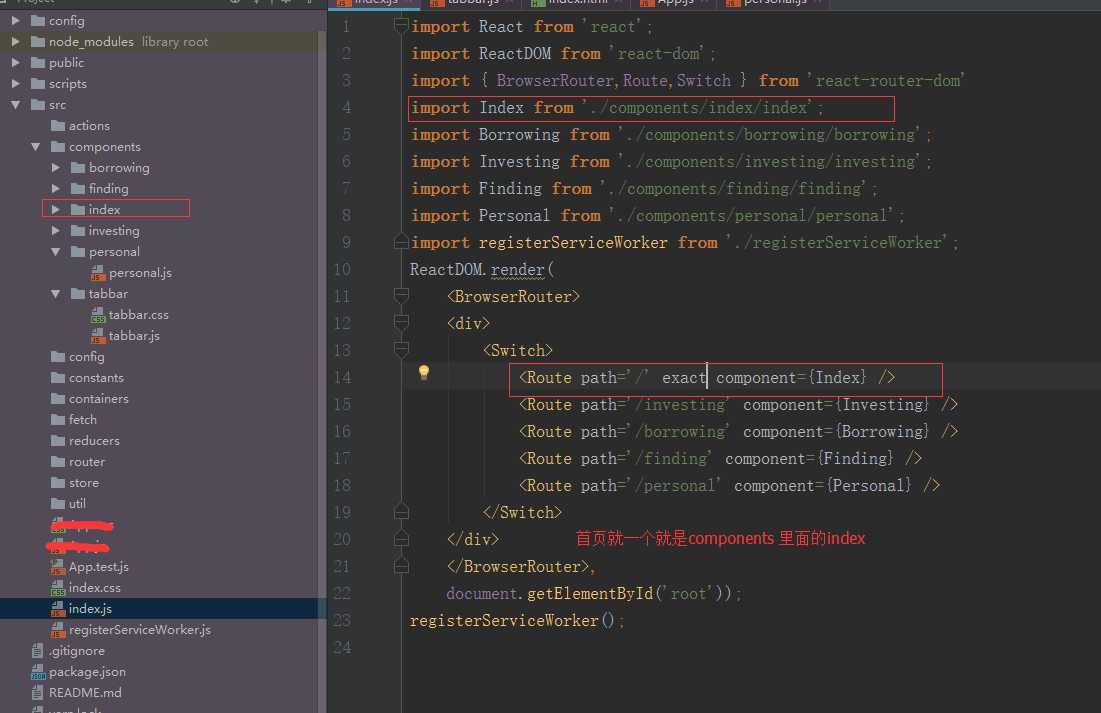
Task: Click the tabbar.js file icon in tree
Action: [x=98, y=336]
